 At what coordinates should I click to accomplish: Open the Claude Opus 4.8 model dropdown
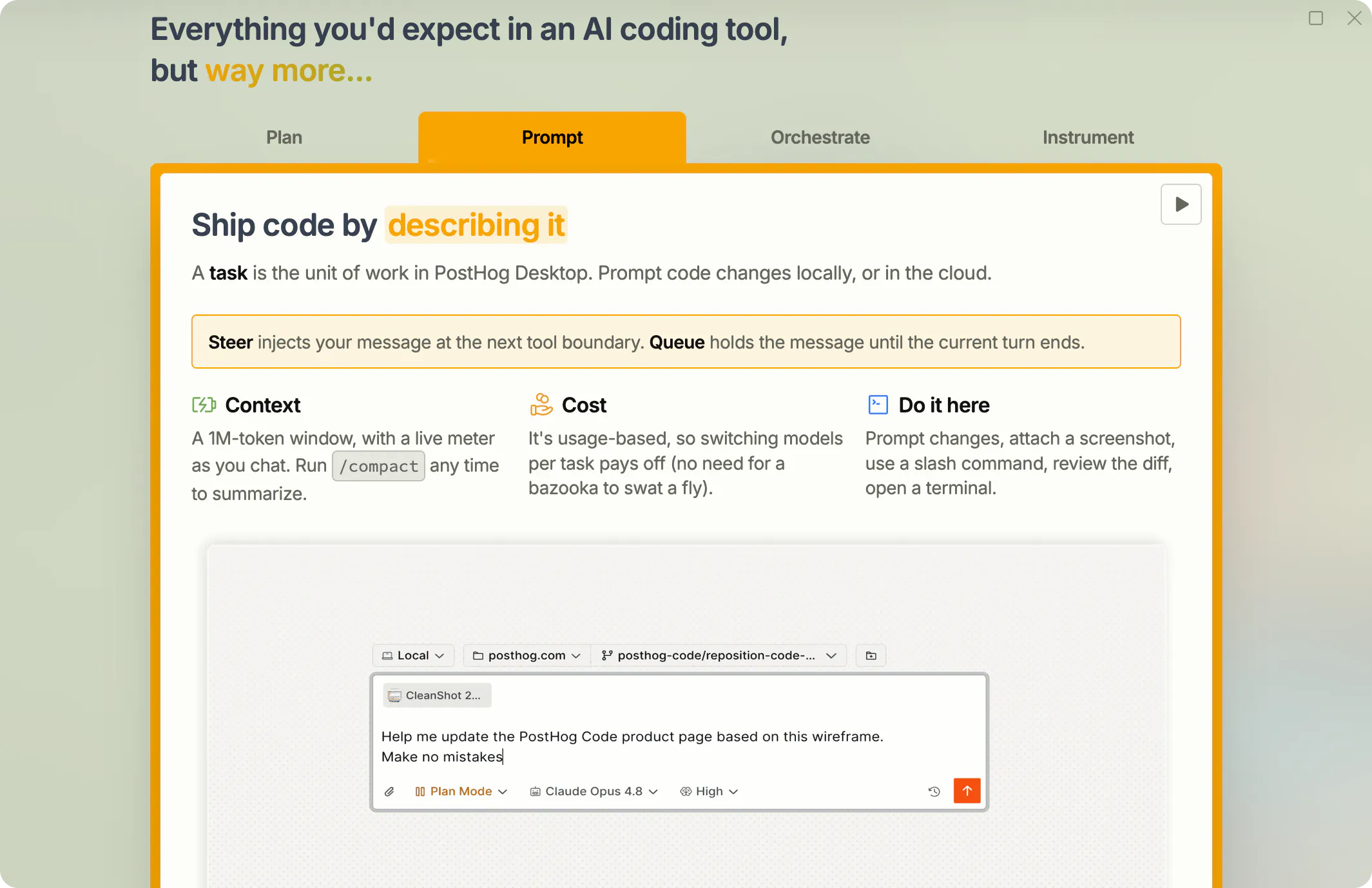point(594,791)
